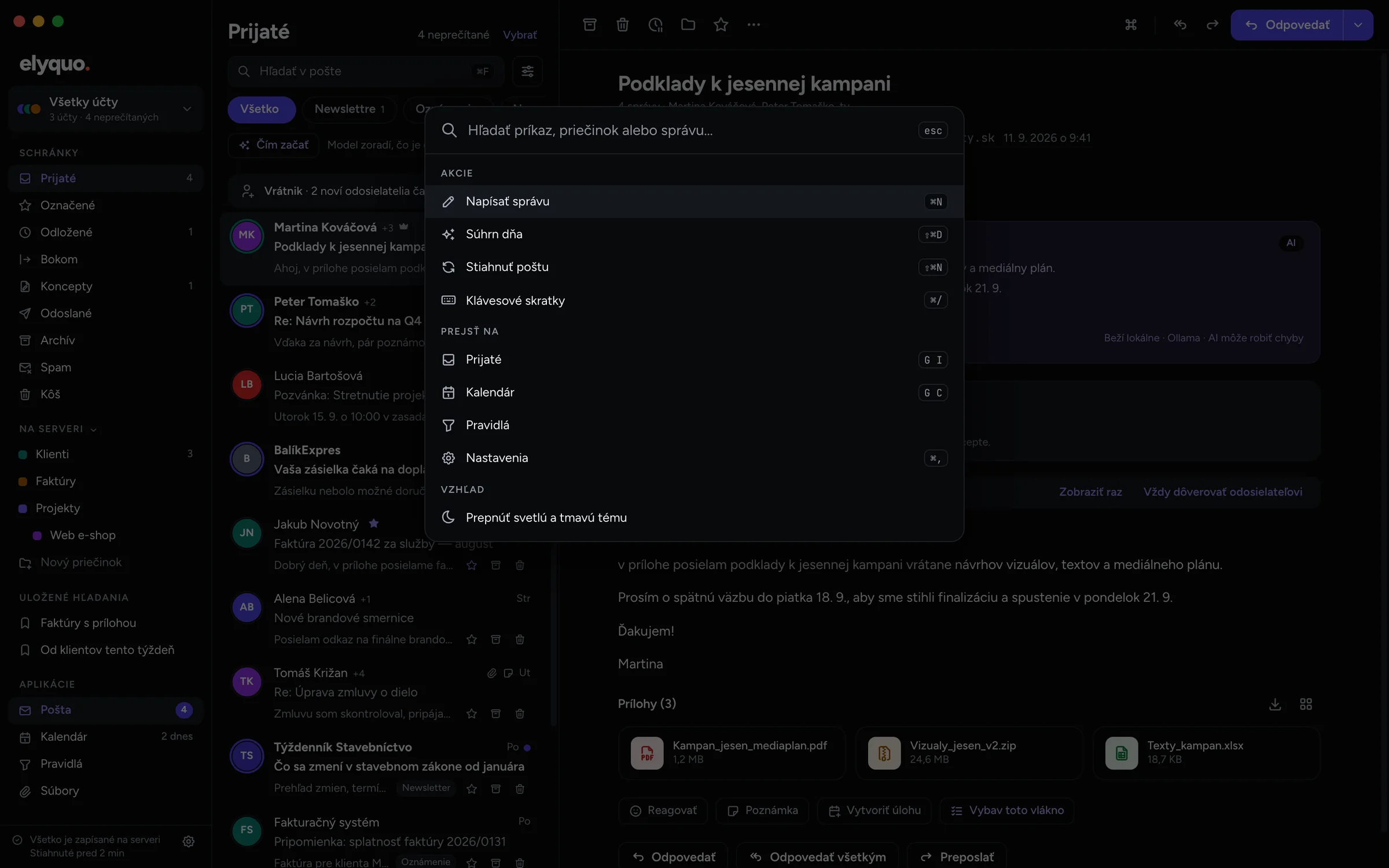Open sync status settings gear icon
This screenshot has width=1389, height=868.
[189, 841]
